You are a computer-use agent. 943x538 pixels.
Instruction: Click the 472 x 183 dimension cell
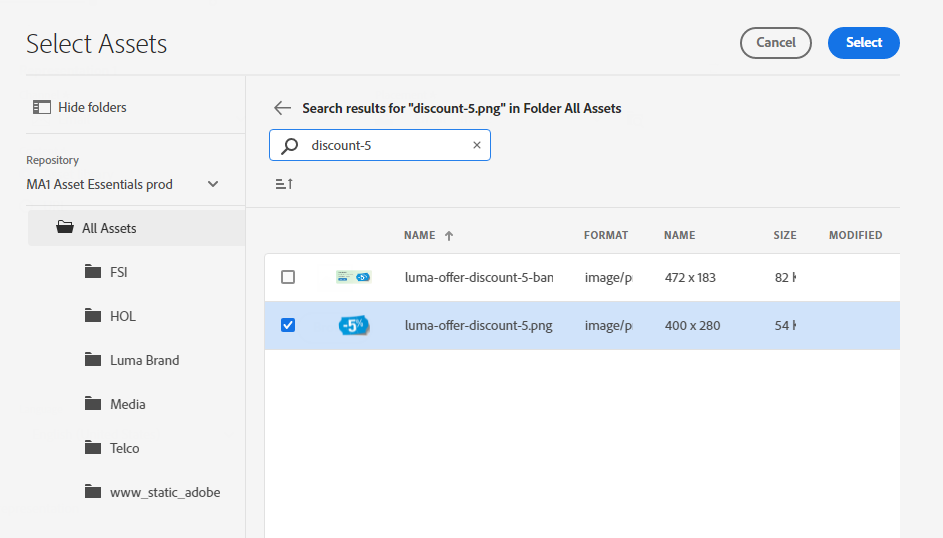tap(690, 277)
